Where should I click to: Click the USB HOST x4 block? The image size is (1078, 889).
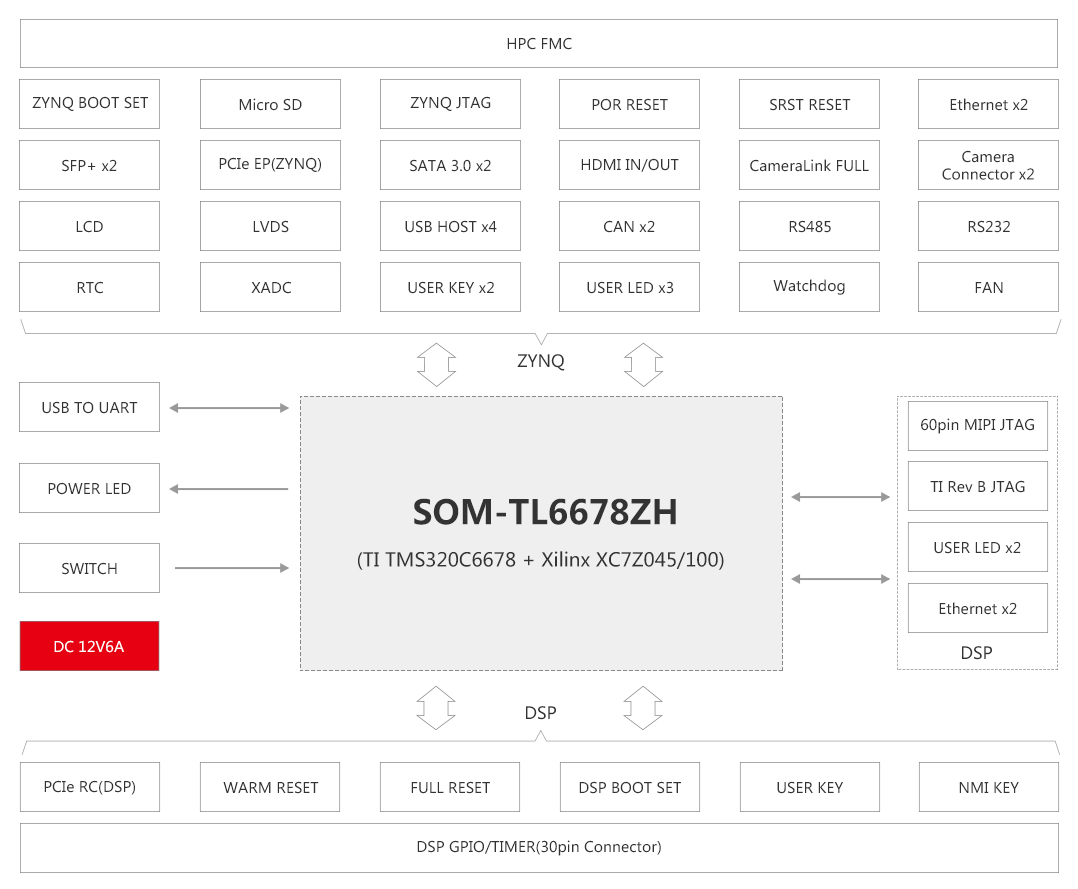coord(450,226)
